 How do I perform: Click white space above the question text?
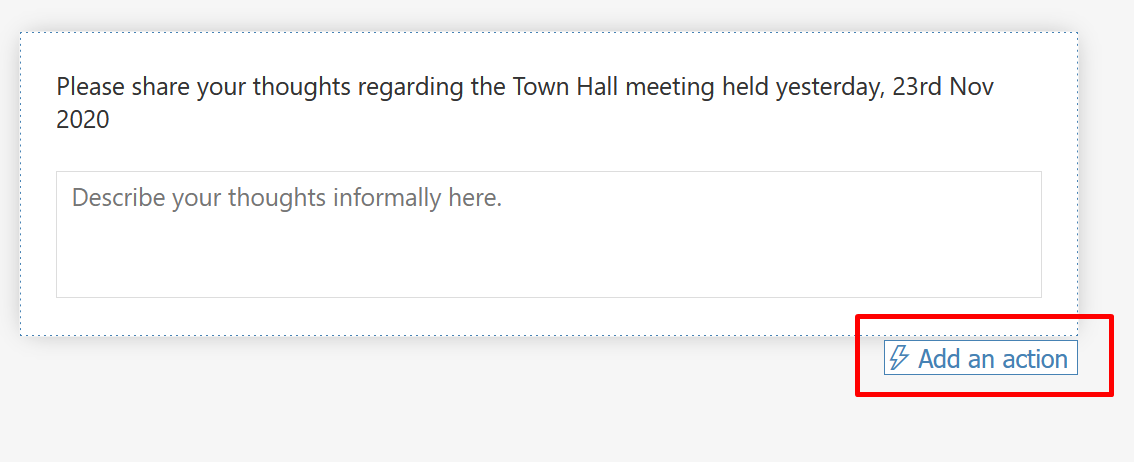coord(549,52)
